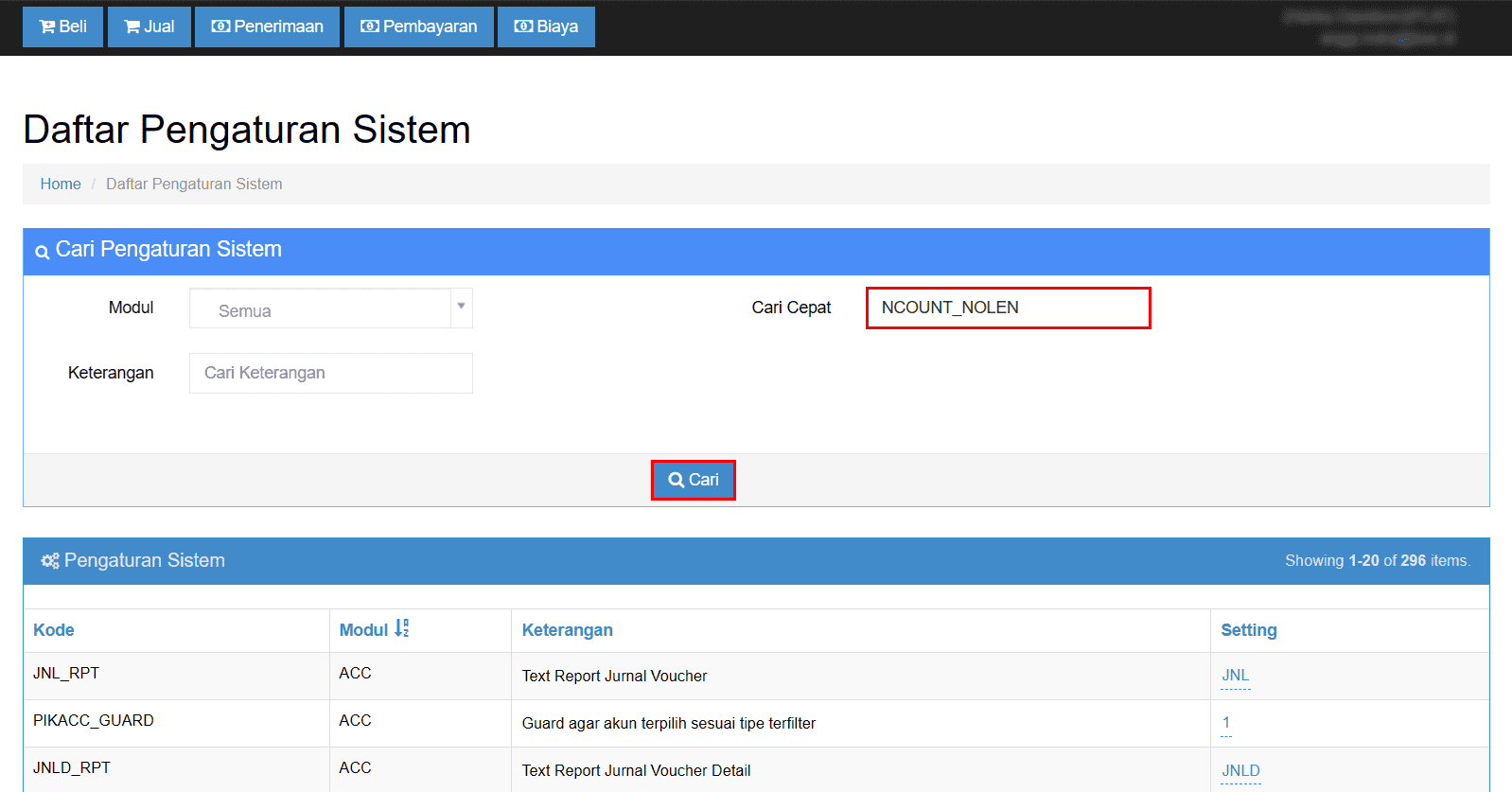
Task: Sort table by Modul column header
Action: 363,630
